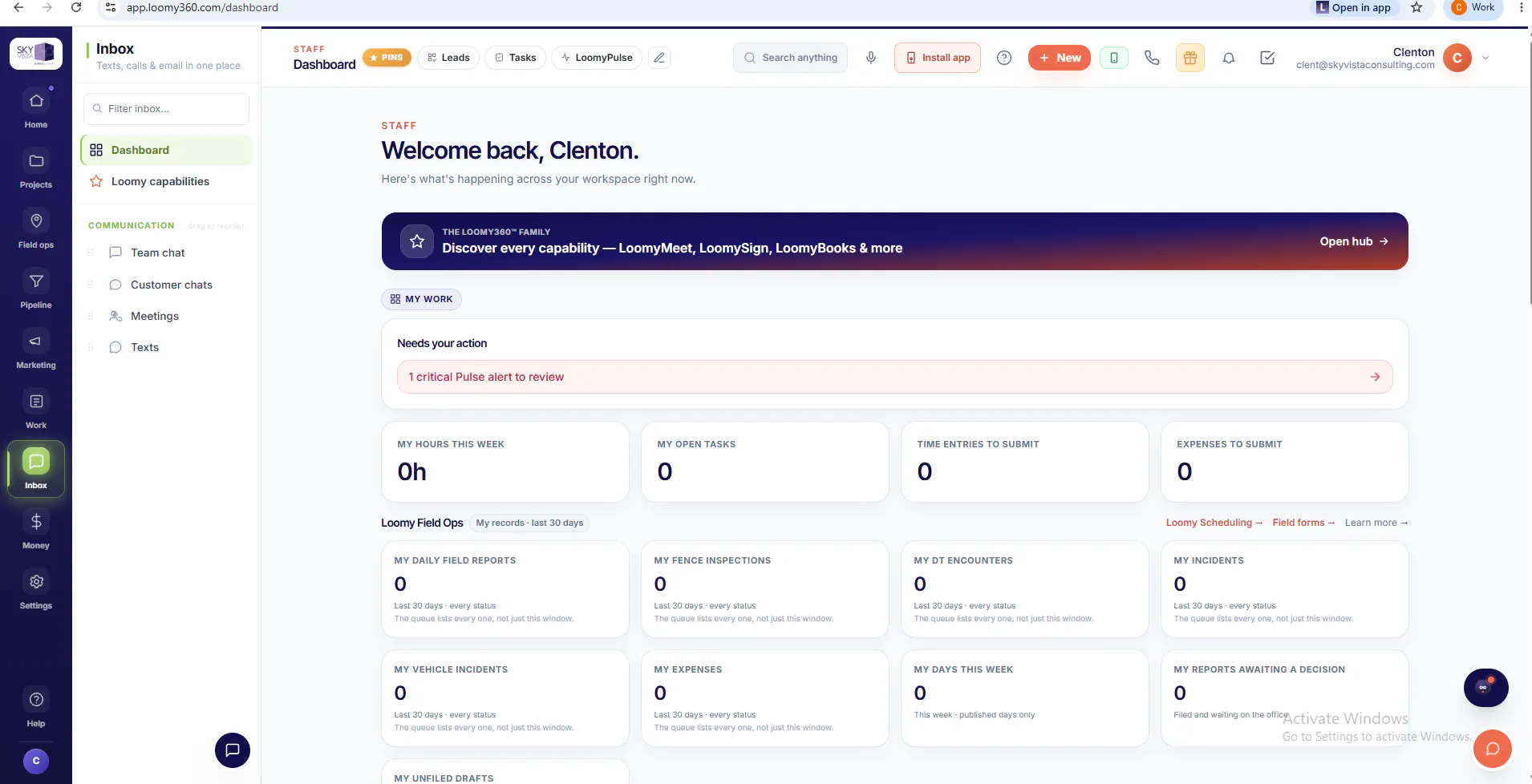Open the Loomy assistant robot icon

(1485, 688)
